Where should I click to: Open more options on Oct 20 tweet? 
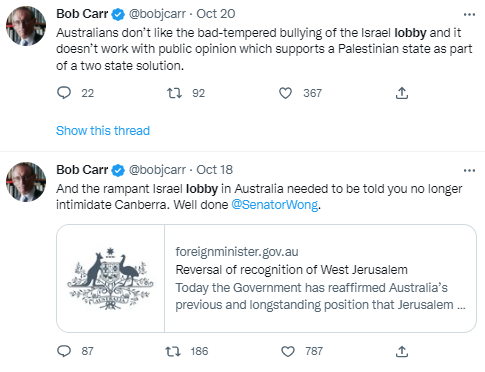[x=469, y=14]
